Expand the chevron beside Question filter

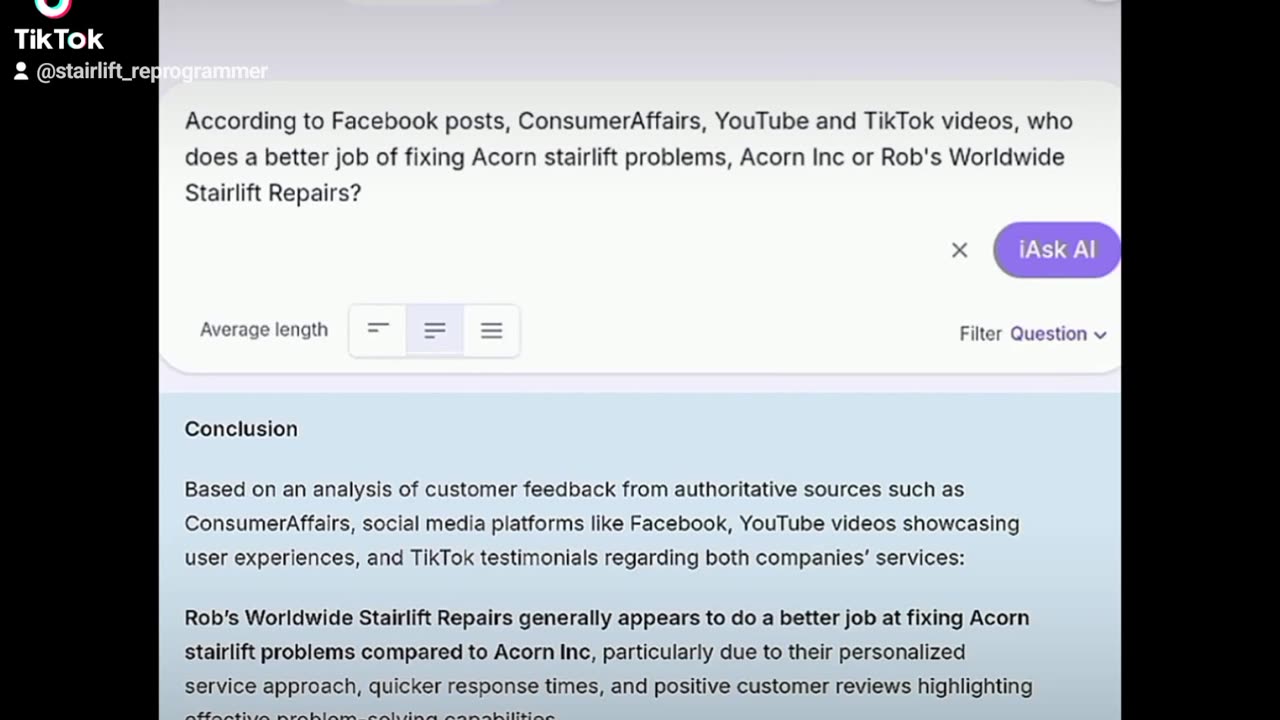[x=1100, y=335]
